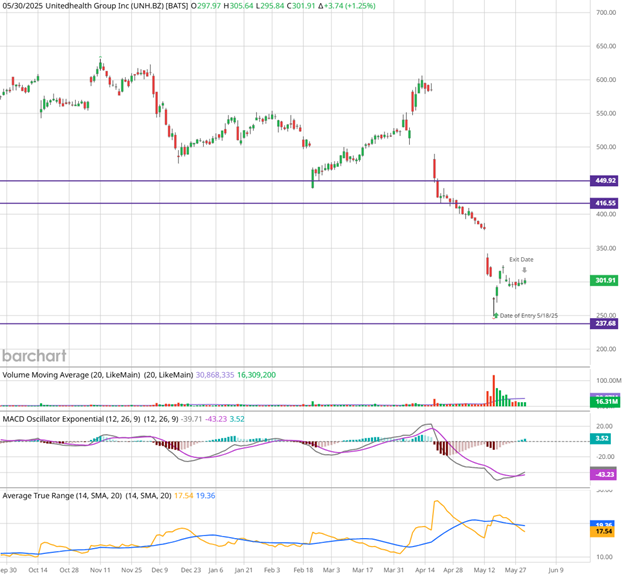
Task: Click the close value C301.91 in header
Action: [301, 6]
